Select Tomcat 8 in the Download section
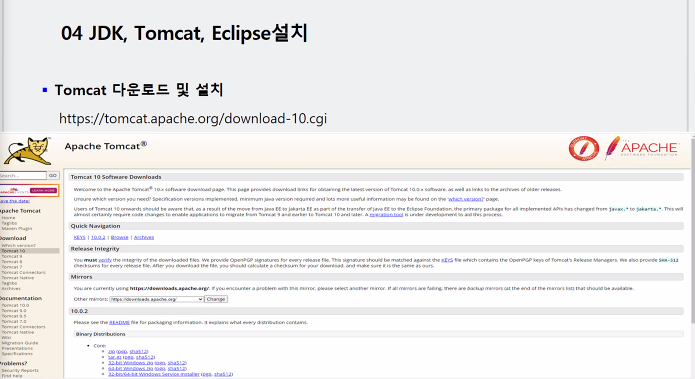This screenshot has height=379, width=695. 12,262
